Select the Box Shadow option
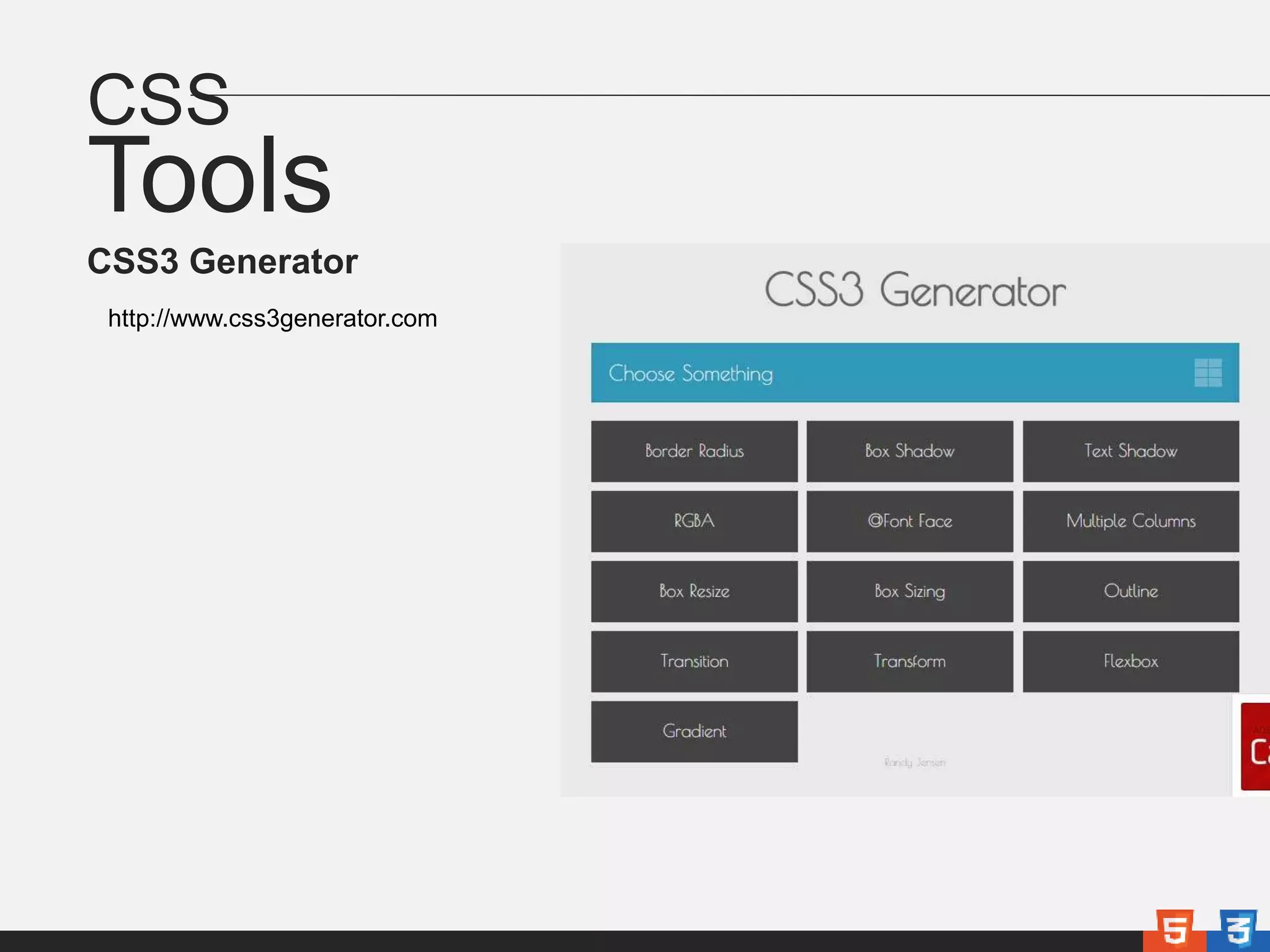Screen dimensions: 1270x952 tap(910, 451)
